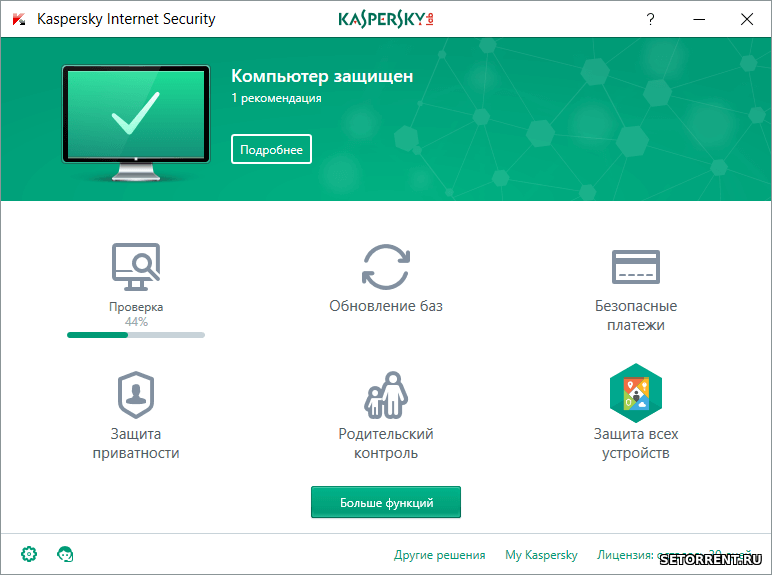
Task: Click the Проверка label
Action: pos(136,307)
